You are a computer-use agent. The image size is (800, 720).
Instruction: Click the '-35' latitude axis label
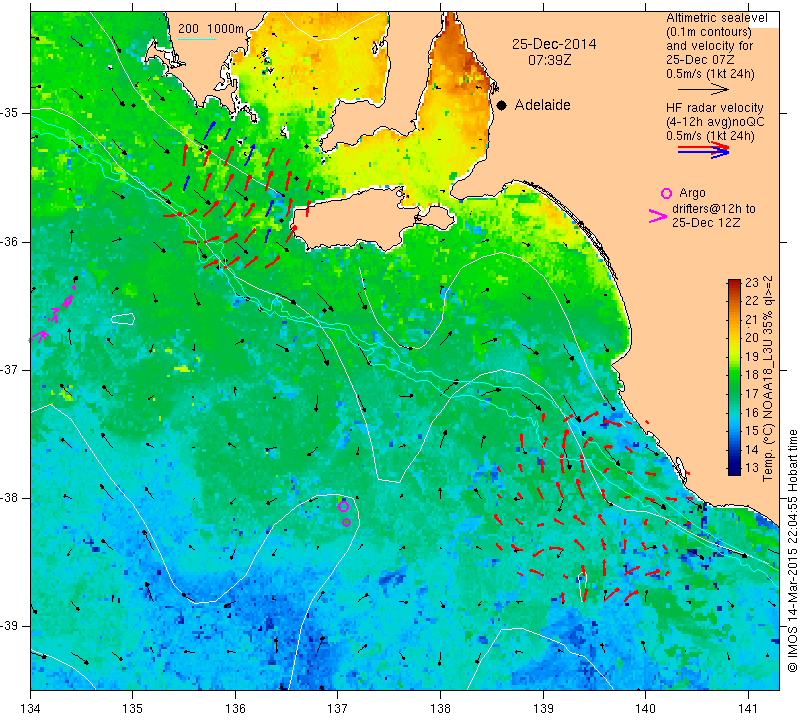pos(10,113)
